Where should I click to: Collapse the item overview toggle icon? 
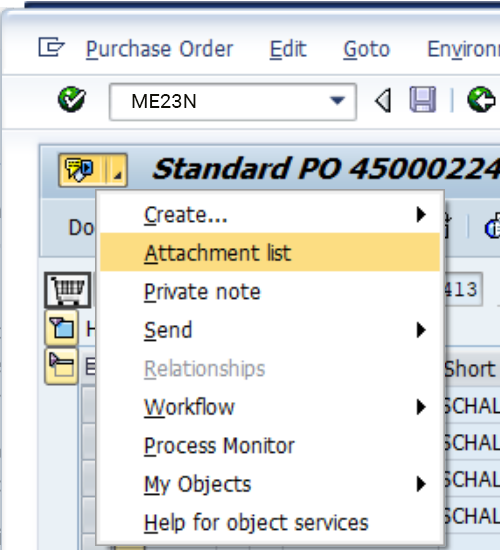pos(61,367)
